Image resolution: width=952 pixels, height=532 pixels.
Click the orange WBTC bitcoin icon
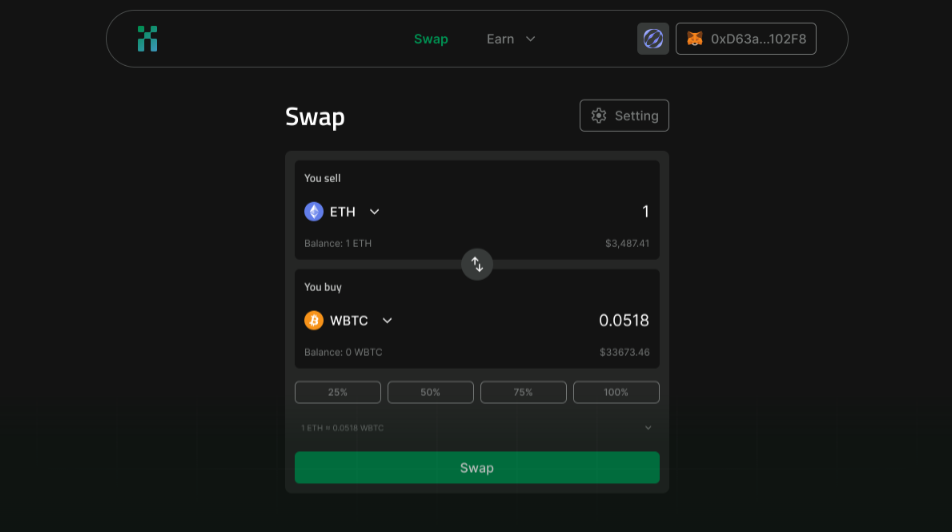(314, 320)
